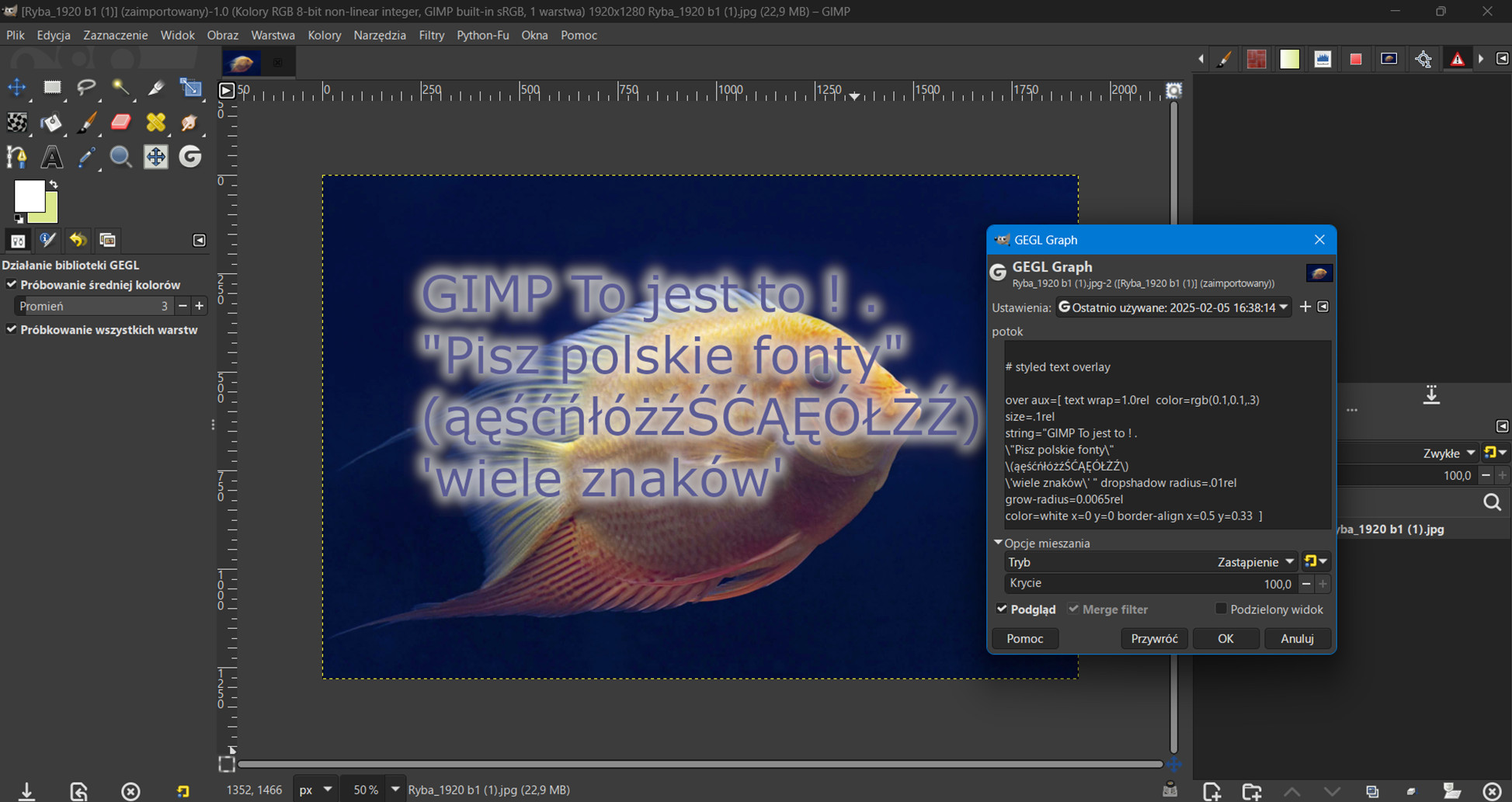Choose the Bucket Fill tool

click(51, 123)
